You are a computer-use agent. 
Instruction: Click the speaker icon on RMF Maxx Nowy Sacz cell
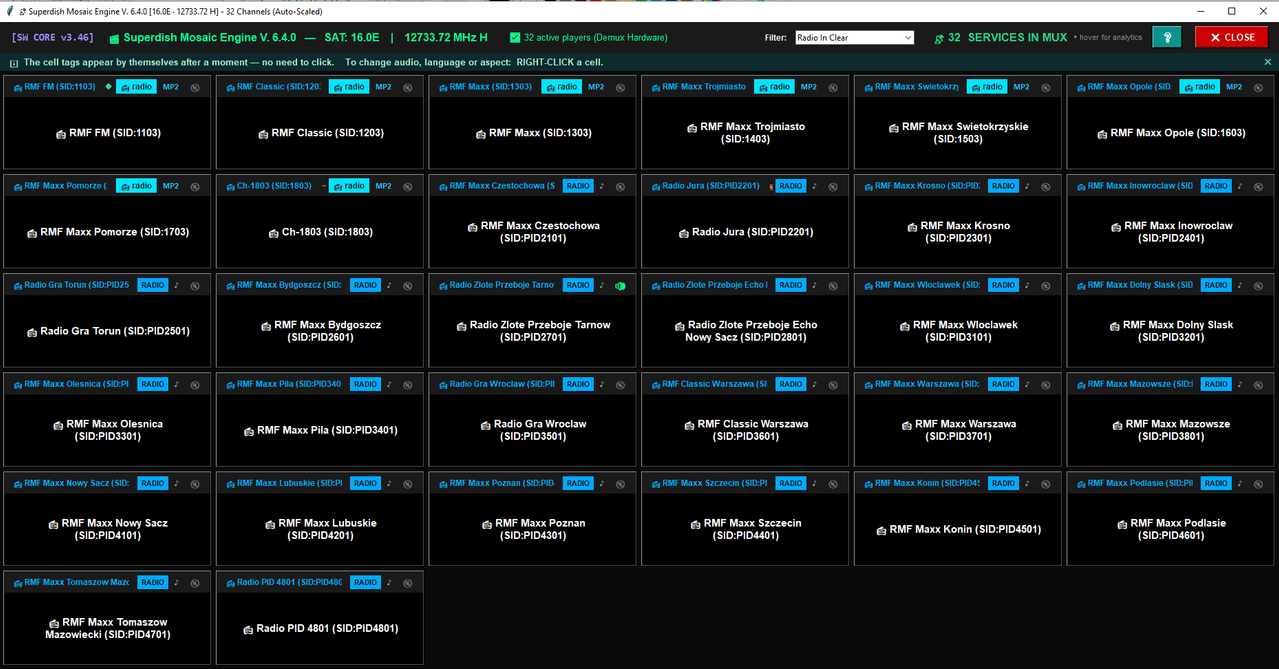point(194,483)
